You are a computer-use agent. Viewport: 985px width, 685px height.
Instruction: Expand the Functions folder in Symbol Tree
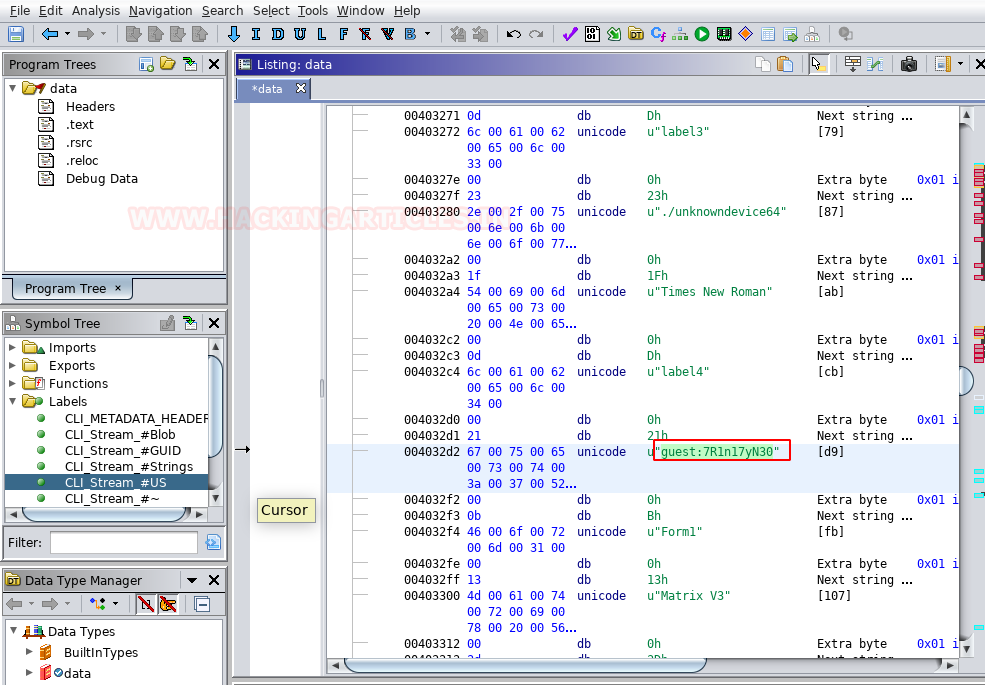[12, 383]
